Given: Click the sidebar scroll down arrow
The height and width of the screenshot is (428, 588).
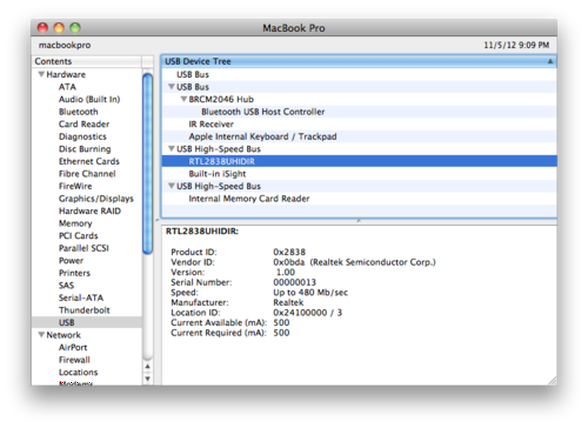Looking at the screenshot, I should point(148,378).
